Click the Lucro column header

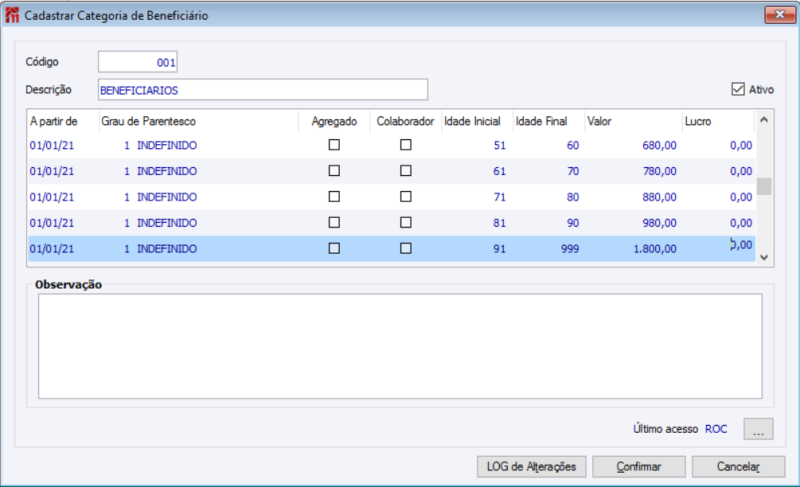[718, 121]
